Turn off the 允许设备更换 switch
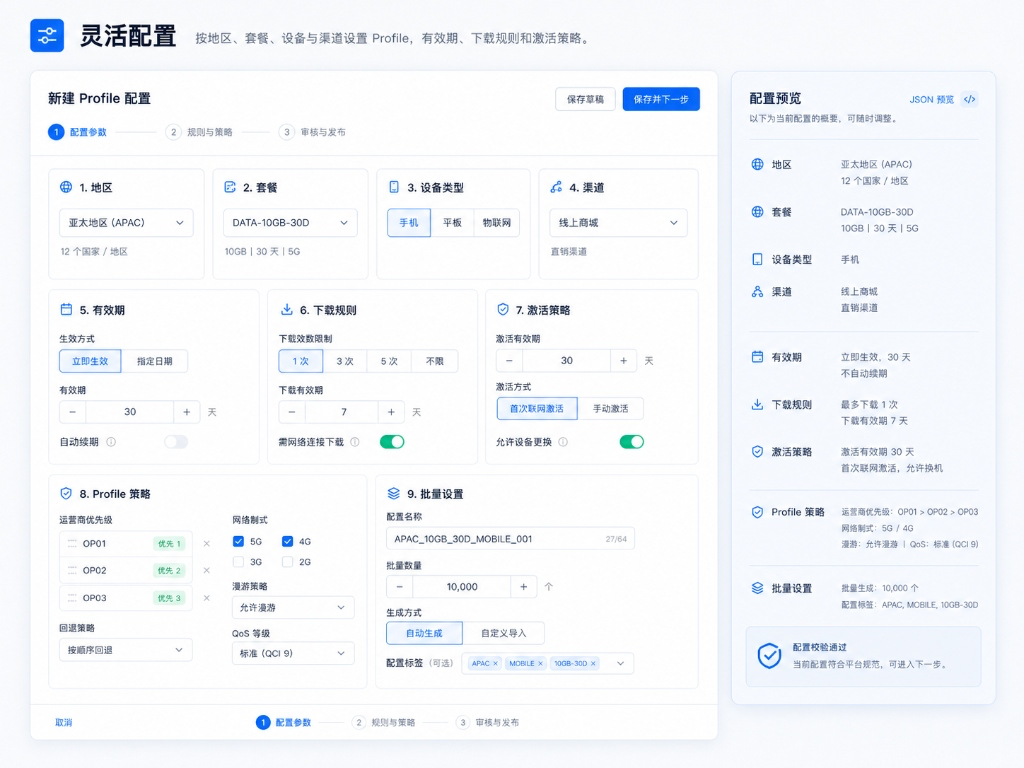Image resolution: width=1024 pixels, height=768 pixels. click(632, 442)
